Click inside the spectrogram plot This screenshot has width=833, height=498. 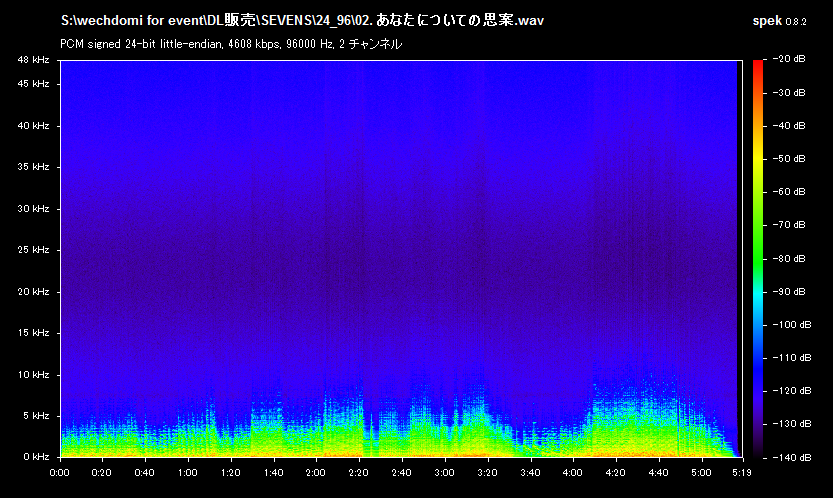[x=401, y=259]
